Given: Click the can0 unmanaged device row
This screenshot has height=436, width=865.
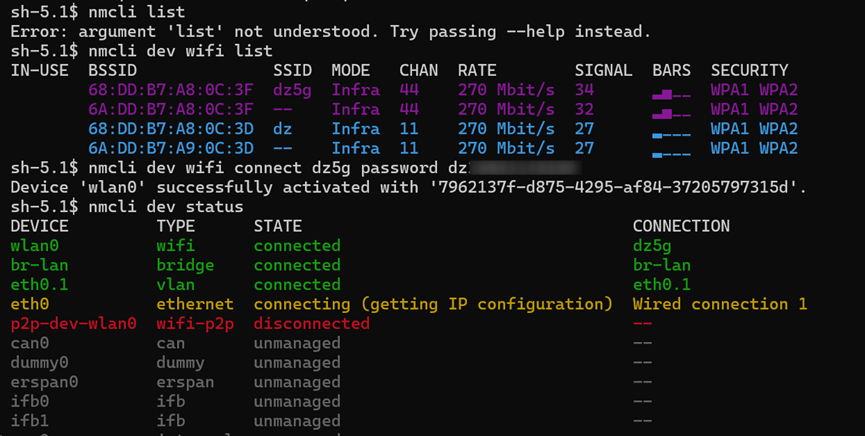Looking at the screenshot, I should pyautogui.click(x=331, y=343).
